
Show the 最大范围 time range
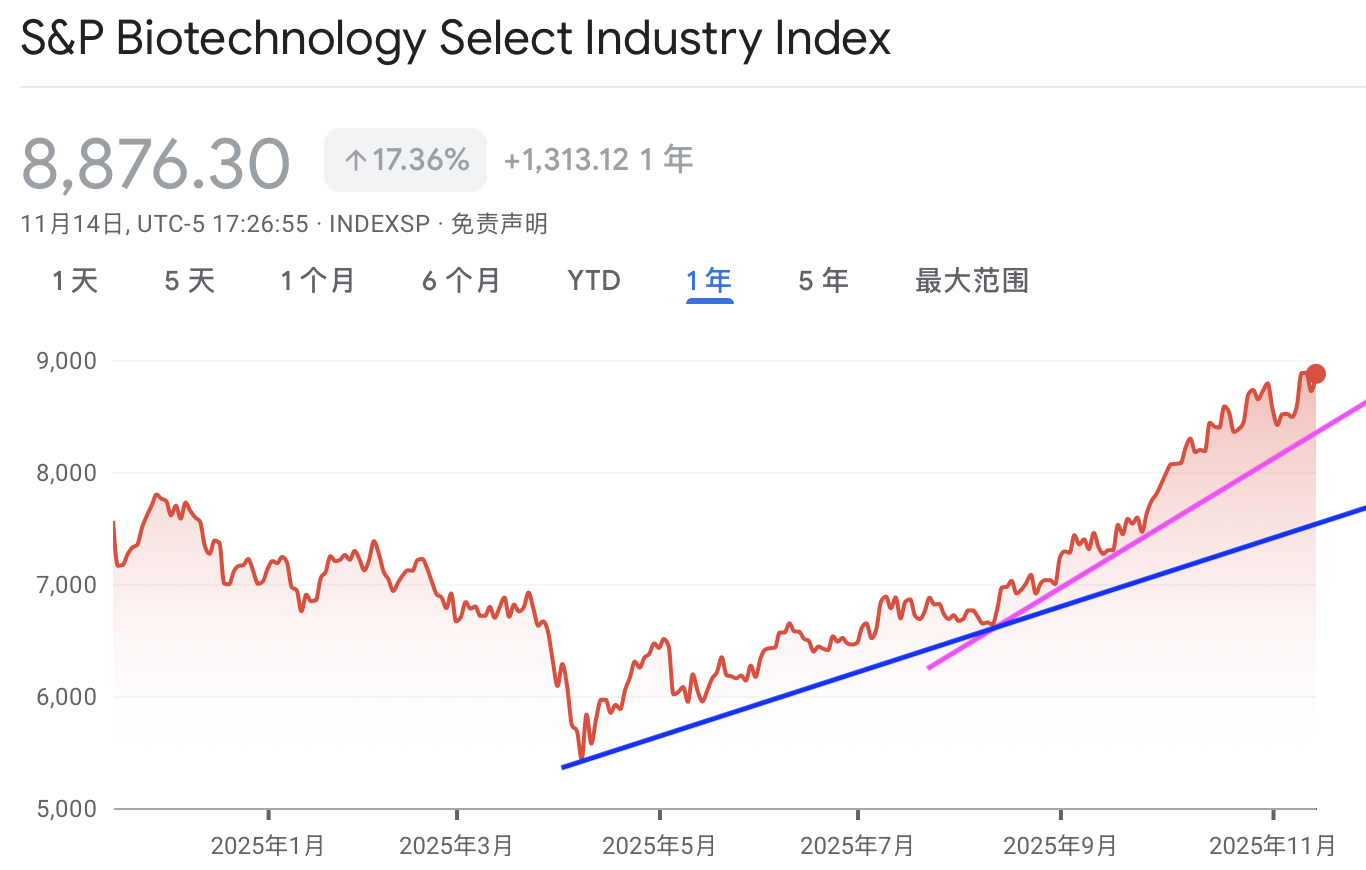coord(971,281)
